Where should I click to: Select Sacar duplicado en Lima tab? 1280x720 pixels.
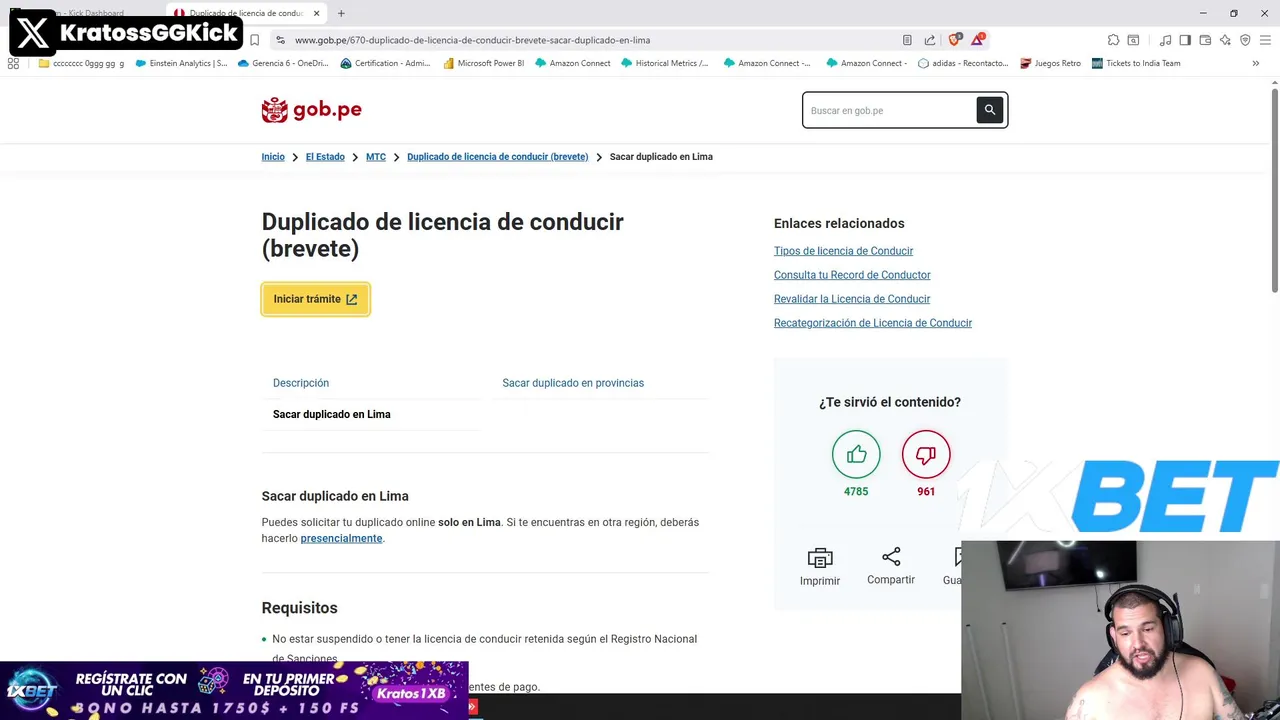(x=332, y=414)
